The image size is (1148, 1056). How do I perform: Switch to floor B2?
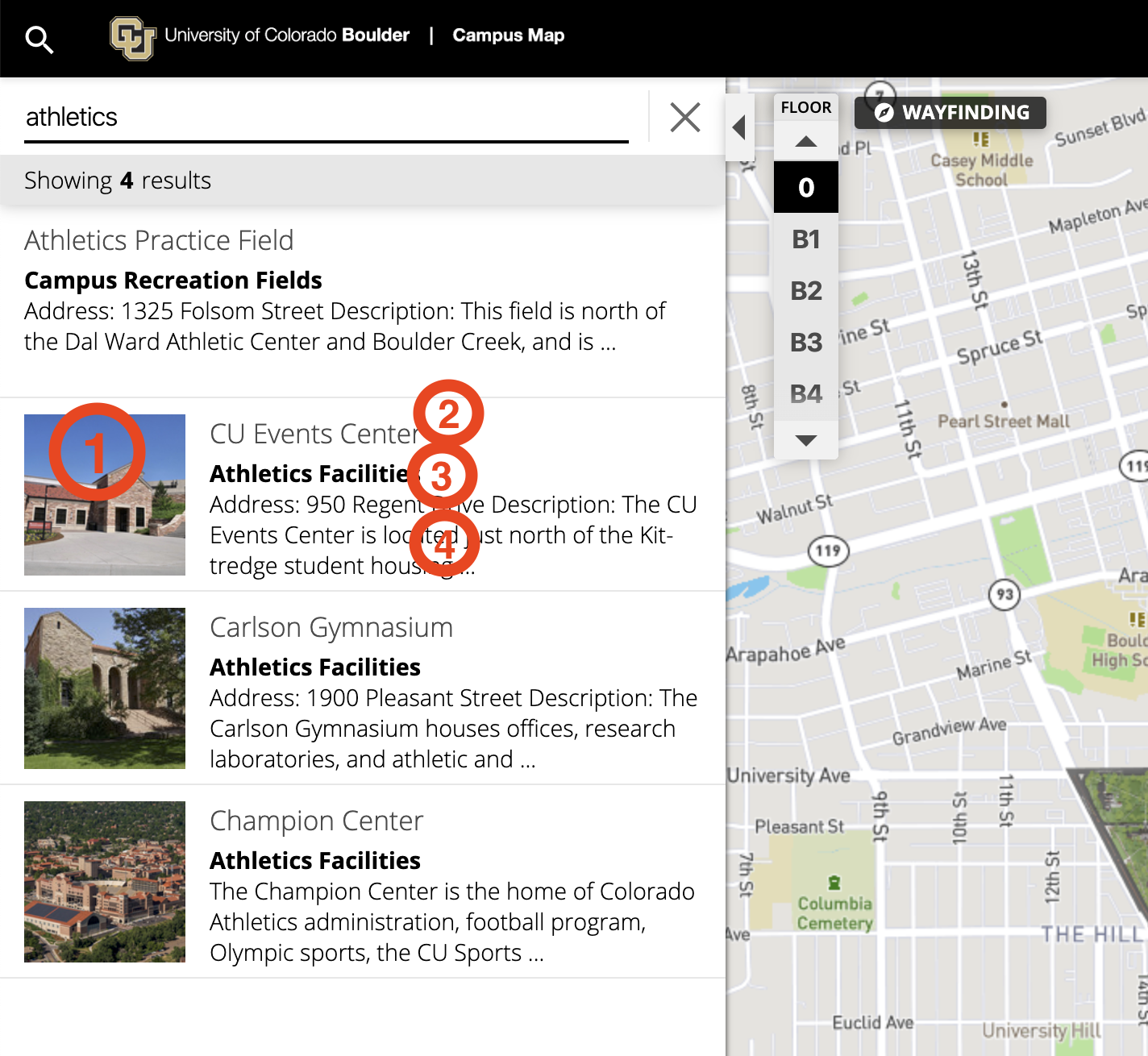coord(806,291)
